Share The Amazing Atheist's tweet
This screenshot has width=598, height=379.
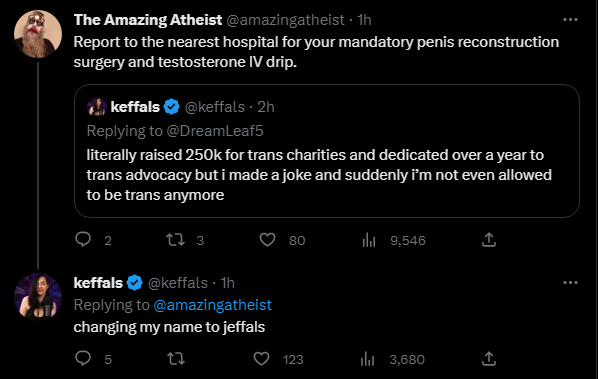(x=489, y=240)
